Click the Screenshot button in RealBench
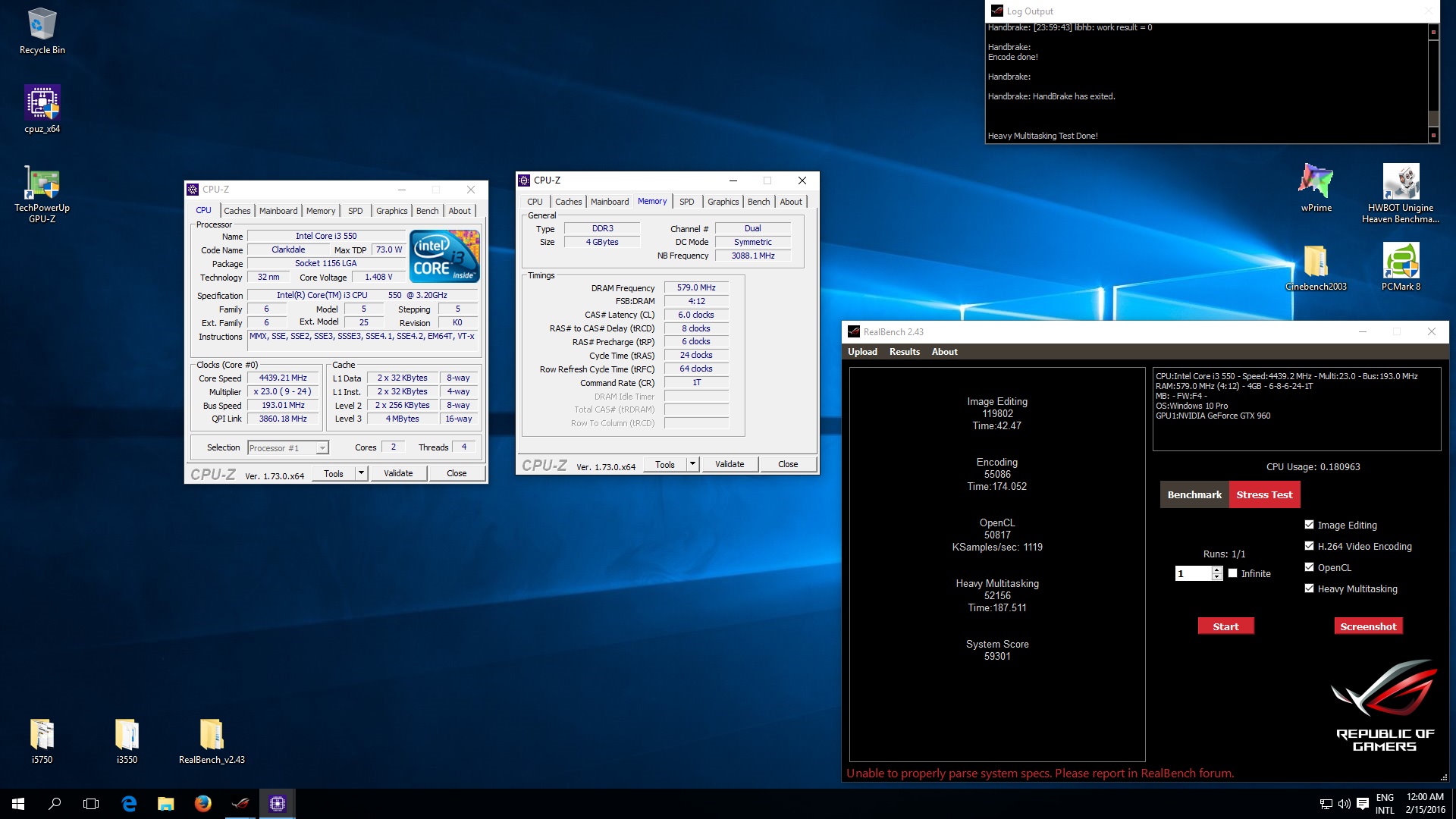 click(1368, 626)
